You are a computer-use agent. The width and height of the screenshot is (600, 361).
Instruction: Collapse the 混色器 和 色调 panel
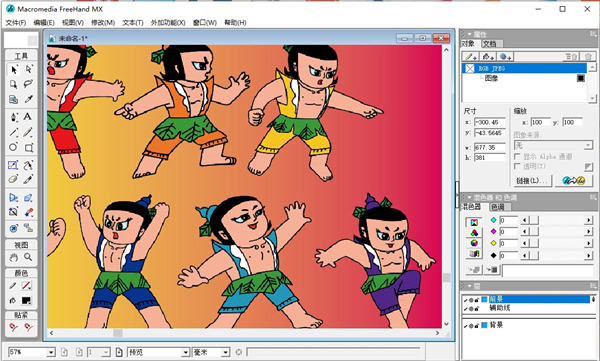click(x=470, y=197)
